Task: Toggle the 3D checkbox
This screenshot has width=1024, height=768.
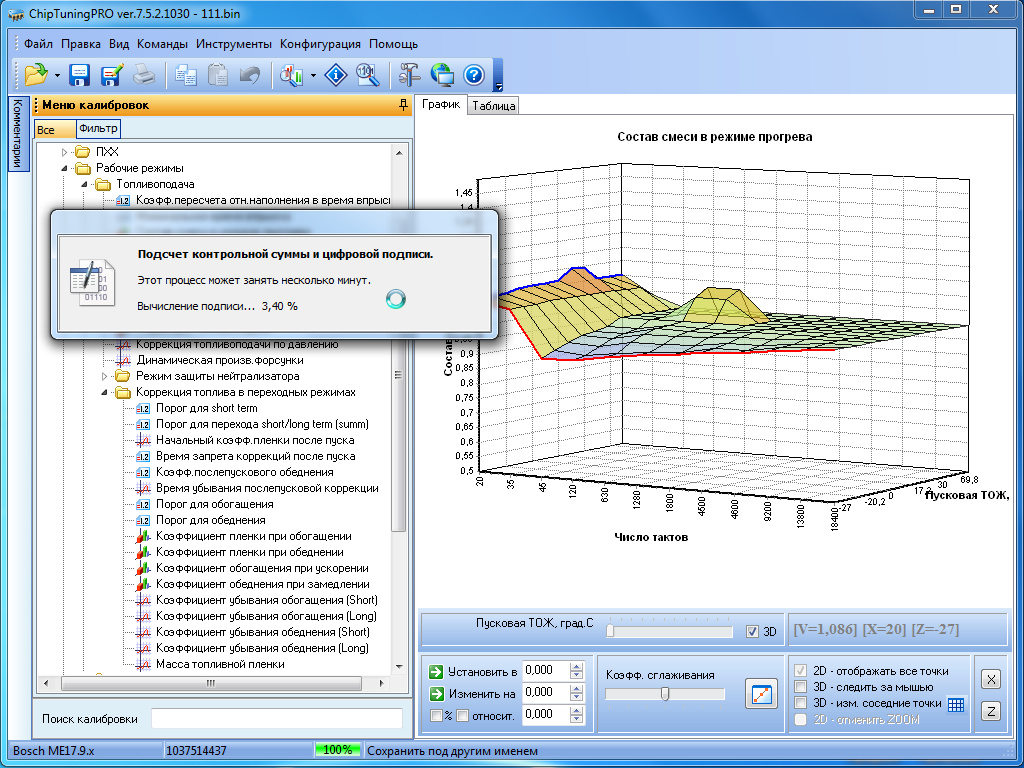Action: (x=753, y=631)
